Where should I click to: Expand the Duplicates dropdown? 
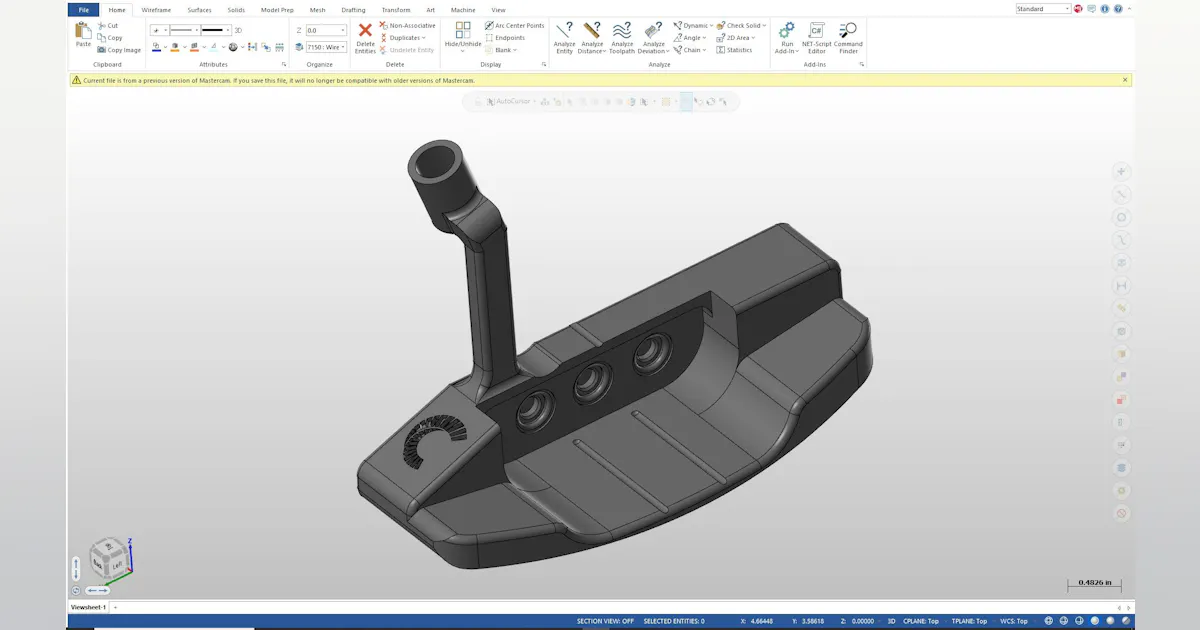[x=422, y=38]
